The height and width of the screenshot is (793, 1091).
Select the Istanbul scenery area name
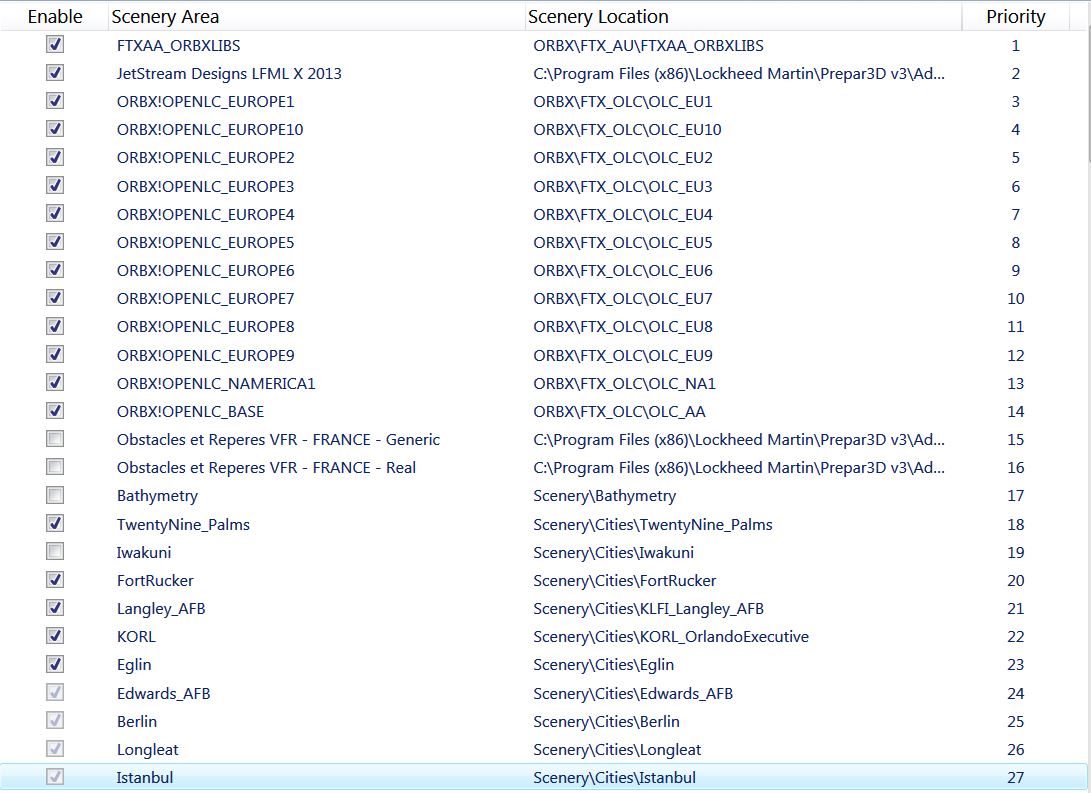click(145, 778)
